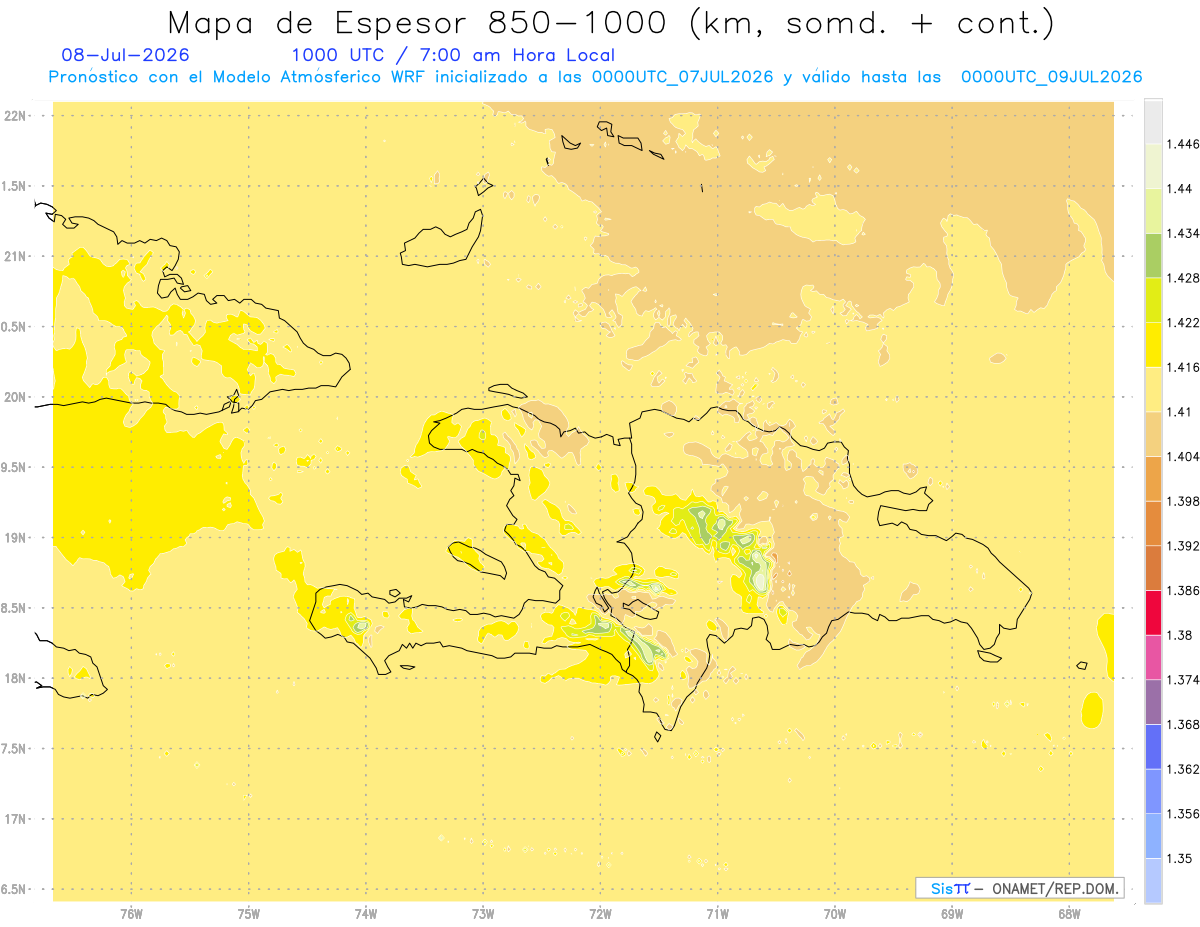Click the '1.35' colorbar value
1200x927 pixels.
[x=1179, y=858]
